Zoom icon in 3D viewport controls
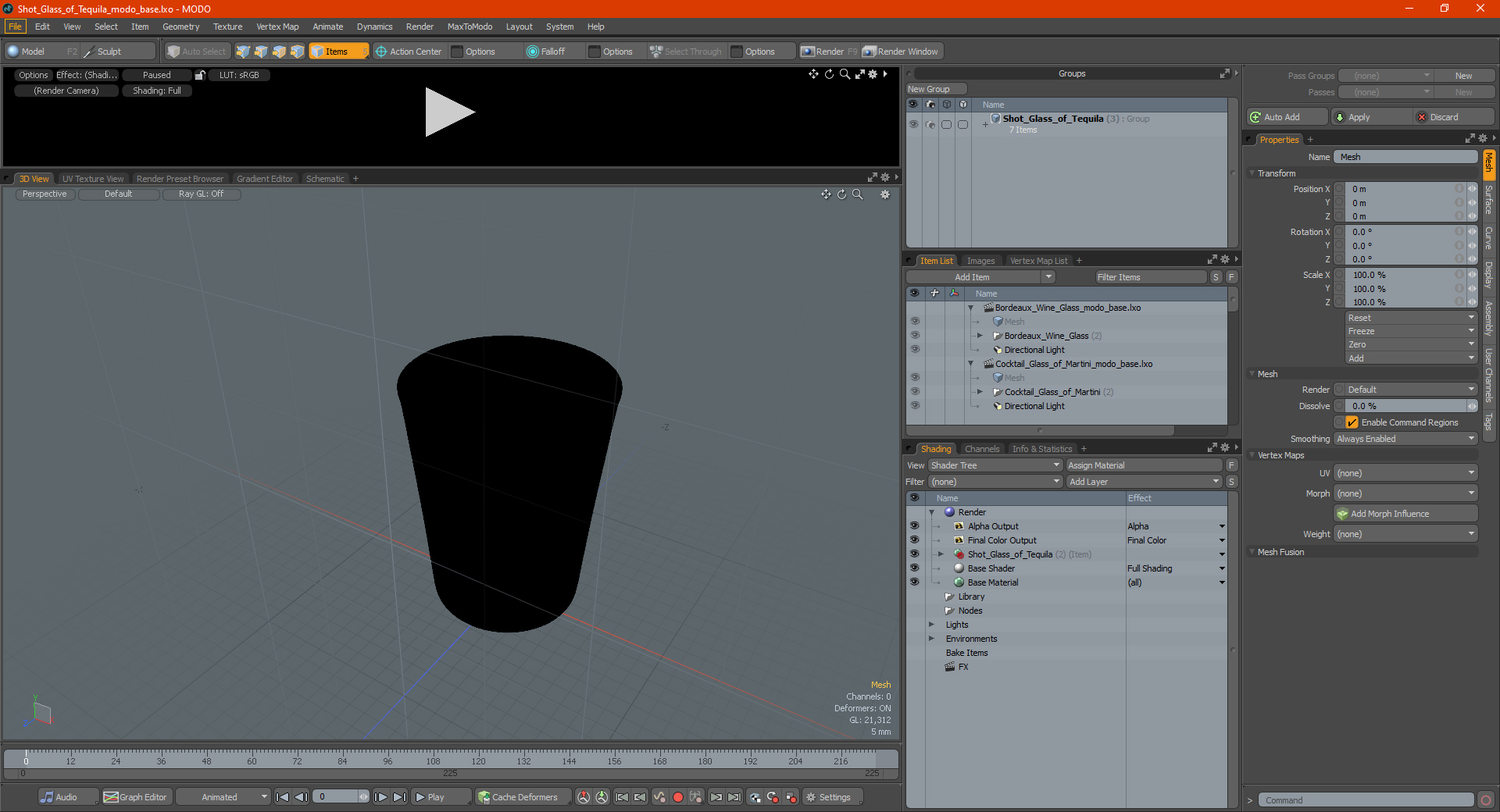 point(858,194)
